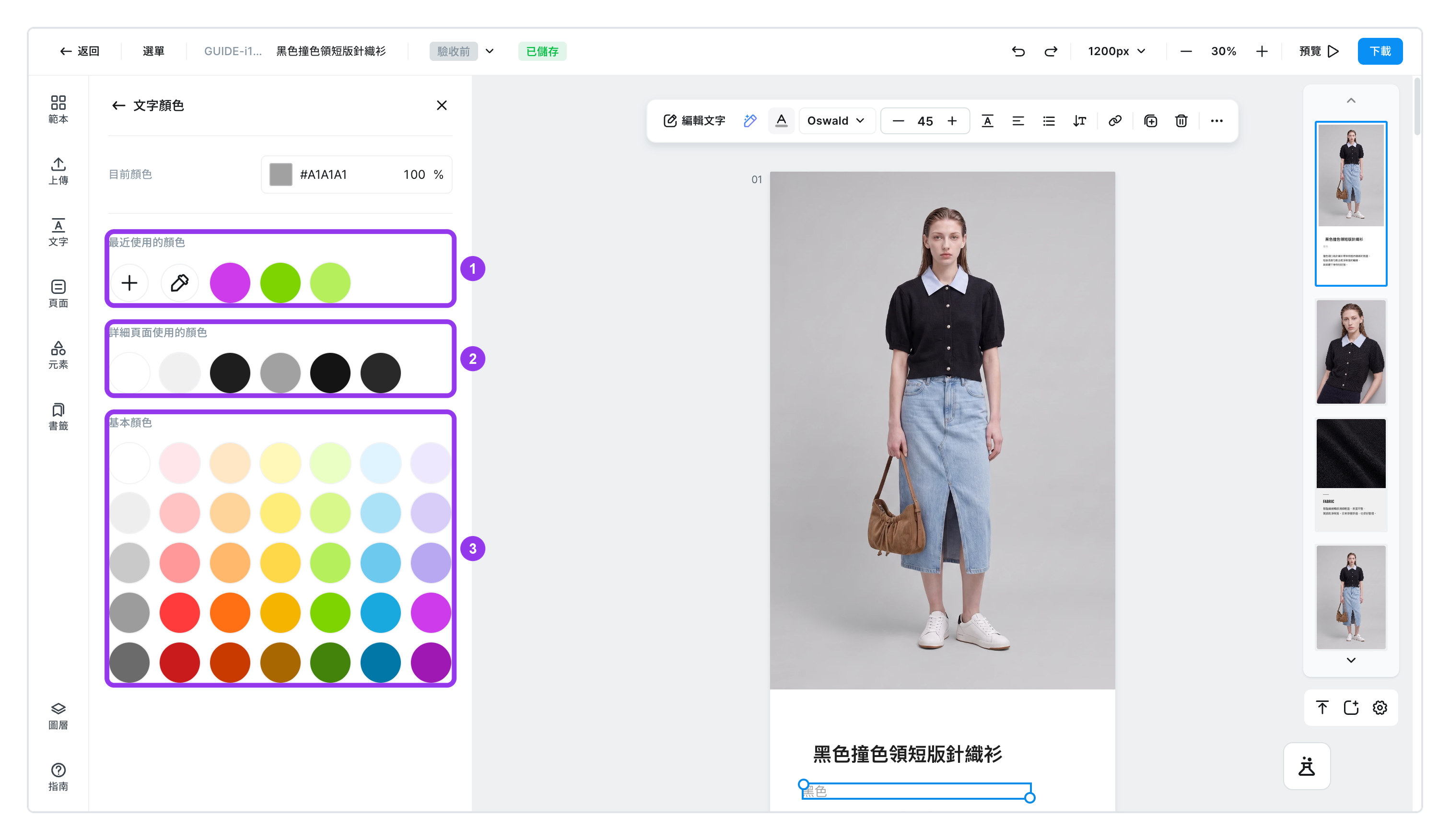Add a new custom color with plus
The width and height of the screenshot is (1450, 840).
[129, 282]
